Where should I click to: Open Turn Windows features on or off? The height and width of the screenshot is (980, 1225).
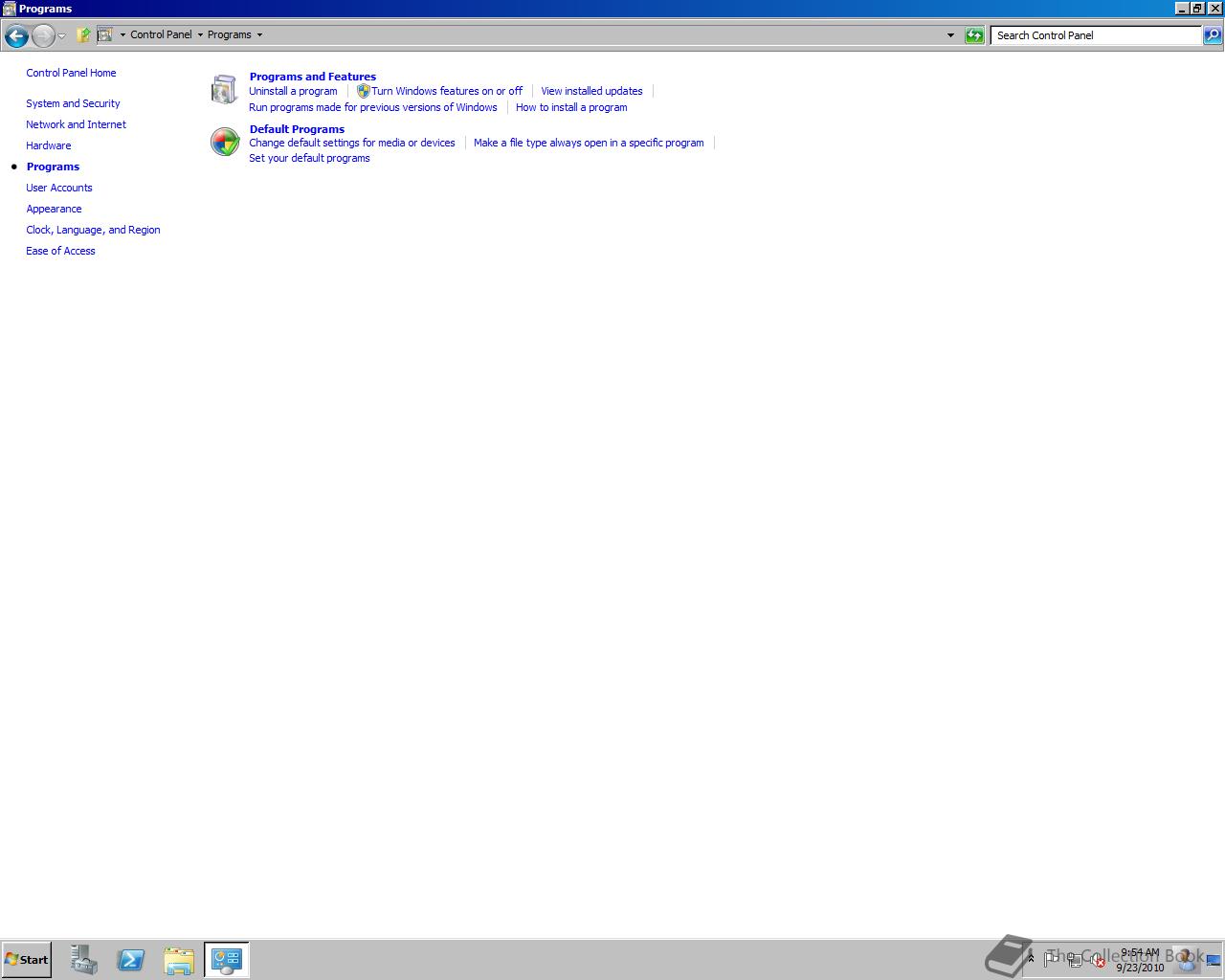447,91
